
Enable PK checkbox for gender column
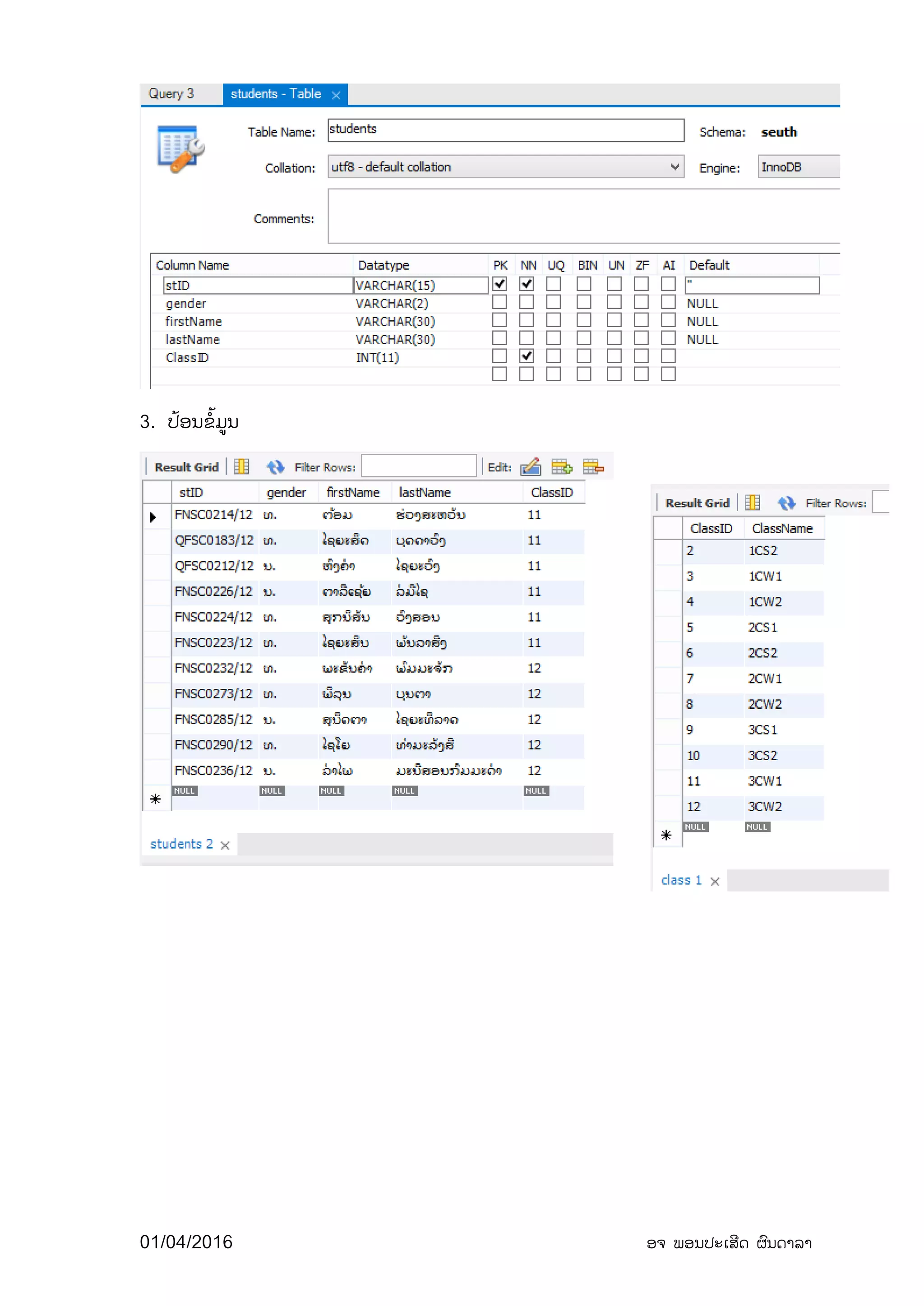[499, 302]
